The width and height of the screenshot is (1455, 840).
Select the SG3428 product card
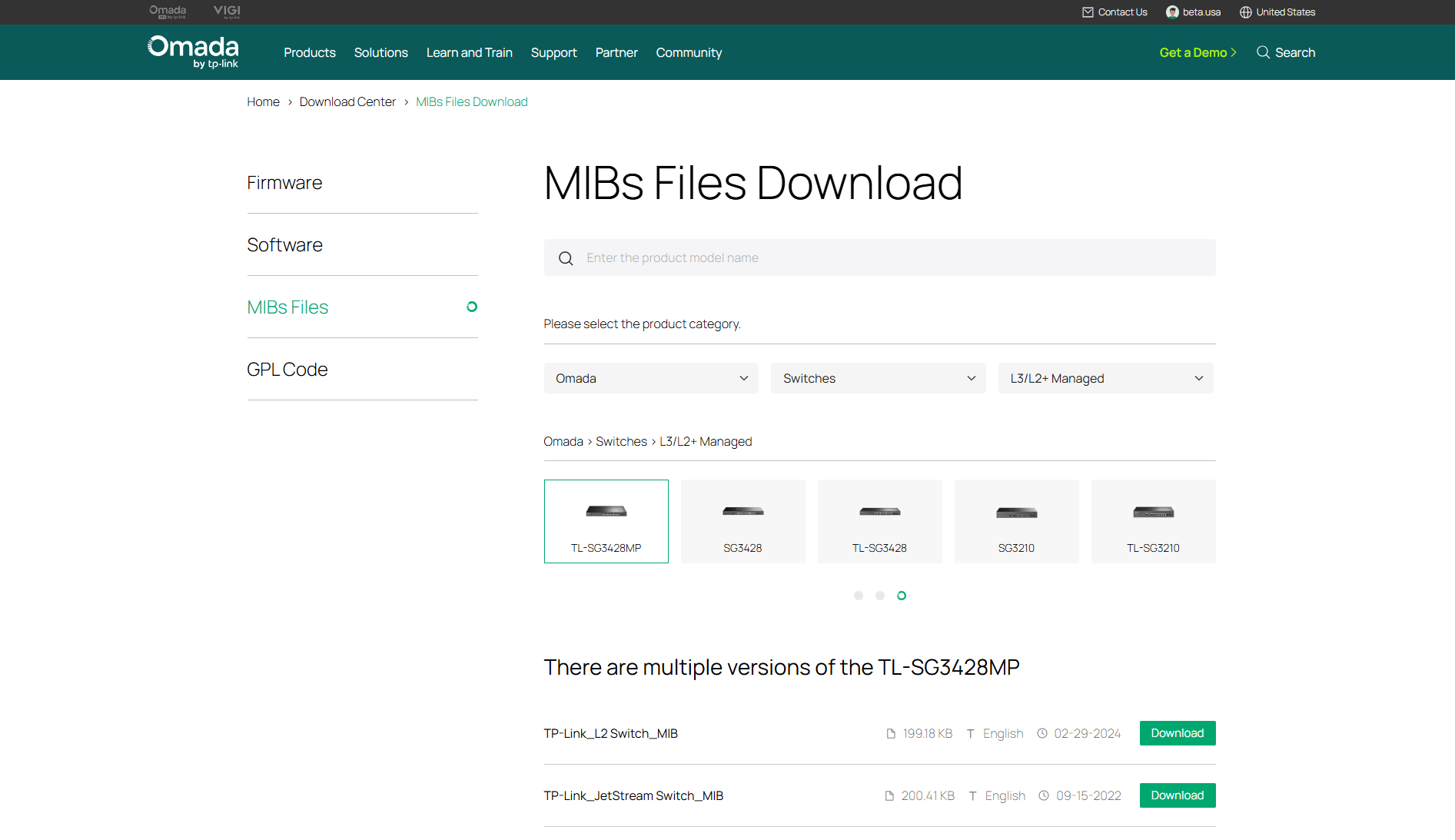click(743, 521)
